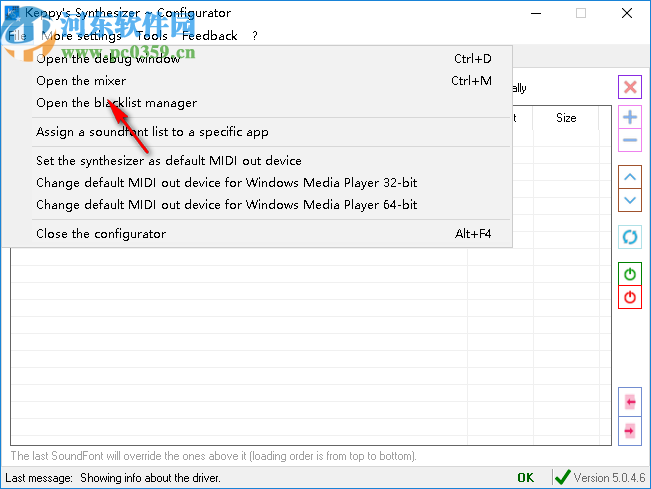
Task: Reload the SoundFont list with the refresh icon
Action: 630,237
